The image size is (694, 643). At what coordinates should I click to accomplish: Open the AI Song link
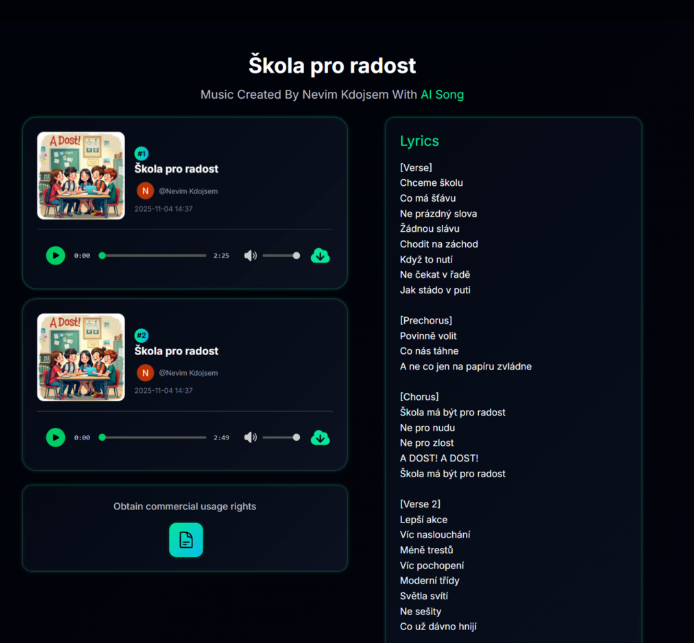point(442,95)
